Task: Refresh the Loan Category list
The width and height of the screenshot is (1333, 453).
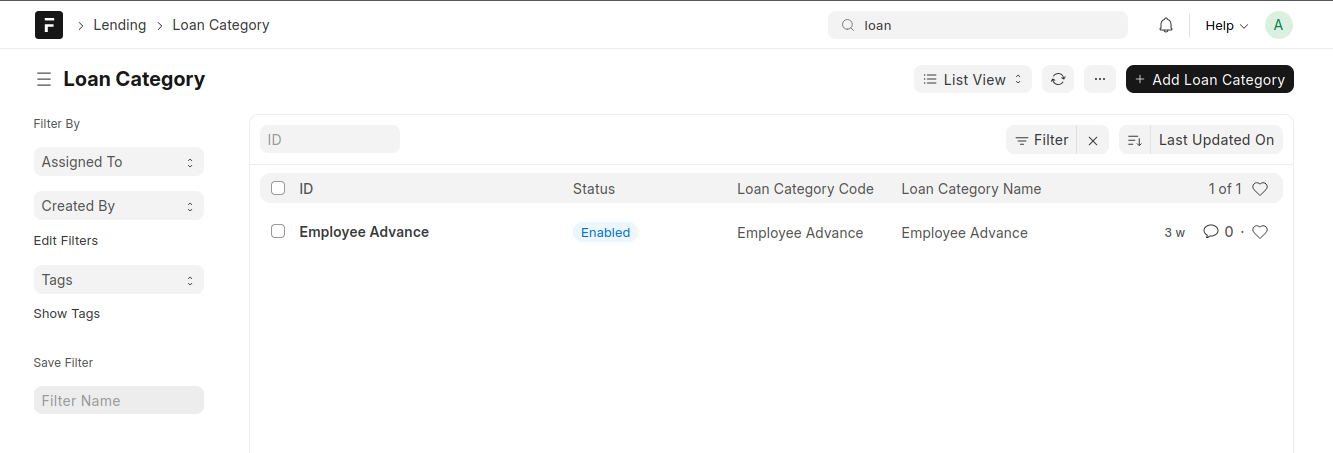Action: [1058, 79]
